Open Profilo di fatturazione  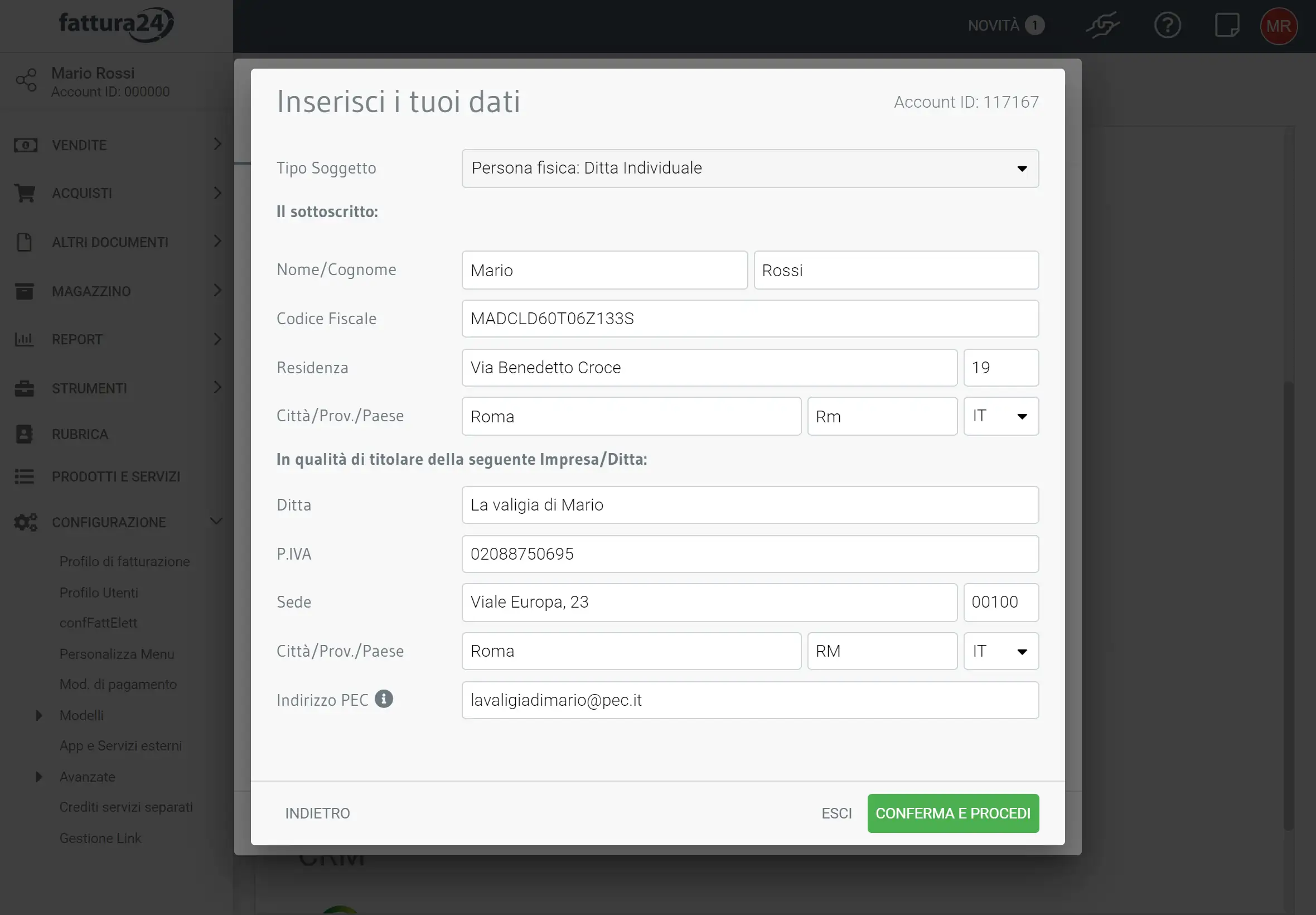point(124,561)
